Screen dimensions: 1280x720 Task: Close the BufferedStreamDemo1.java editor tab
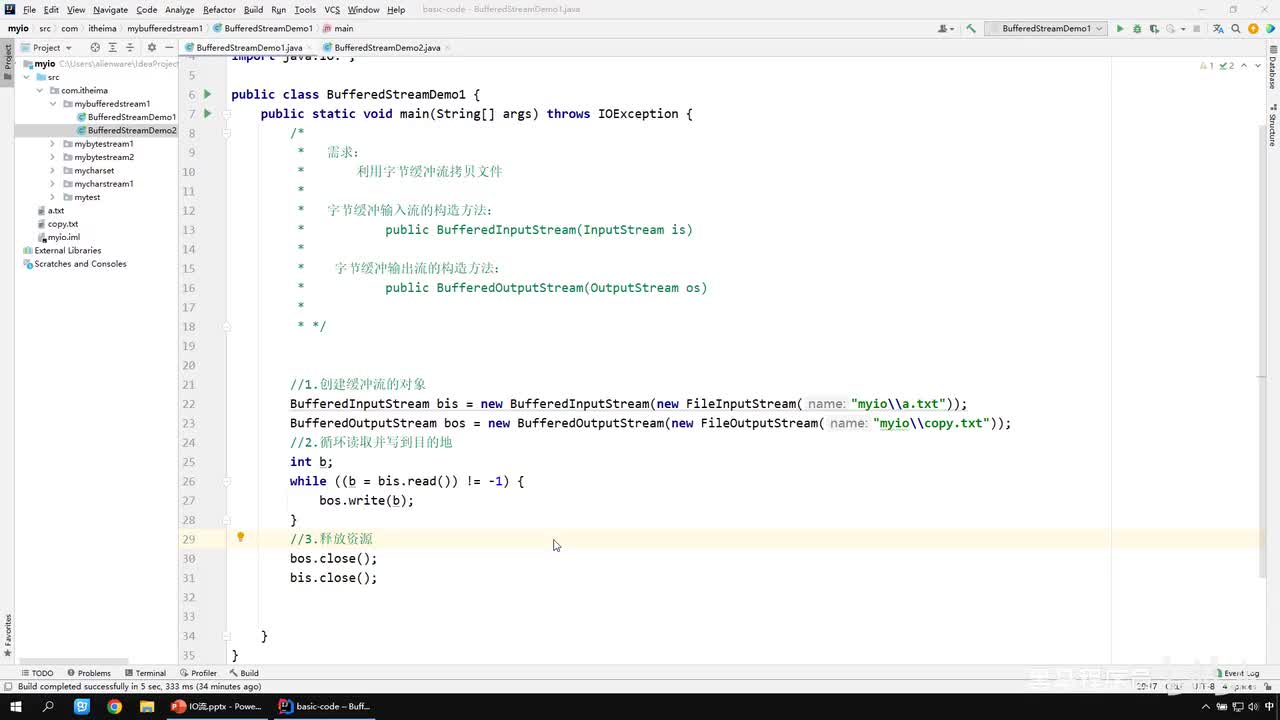pos(311,47)
